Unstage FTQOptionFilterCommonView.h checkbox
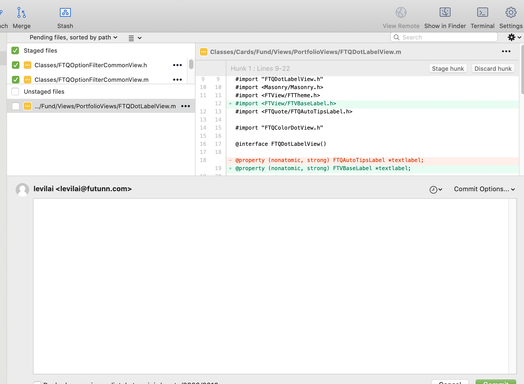Image resolution: width=524 pixels, height=384 pixels. coord(15,65)
